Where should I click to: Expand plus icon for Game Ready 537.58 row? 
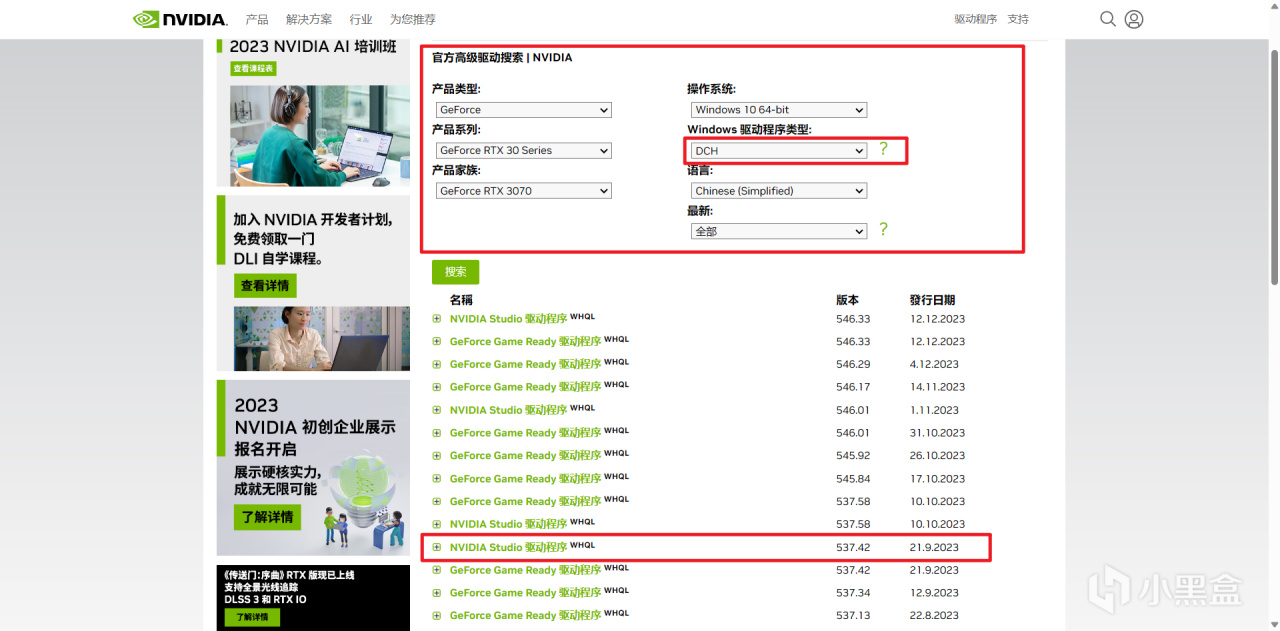pyautogui.click(x=437, y=501)
